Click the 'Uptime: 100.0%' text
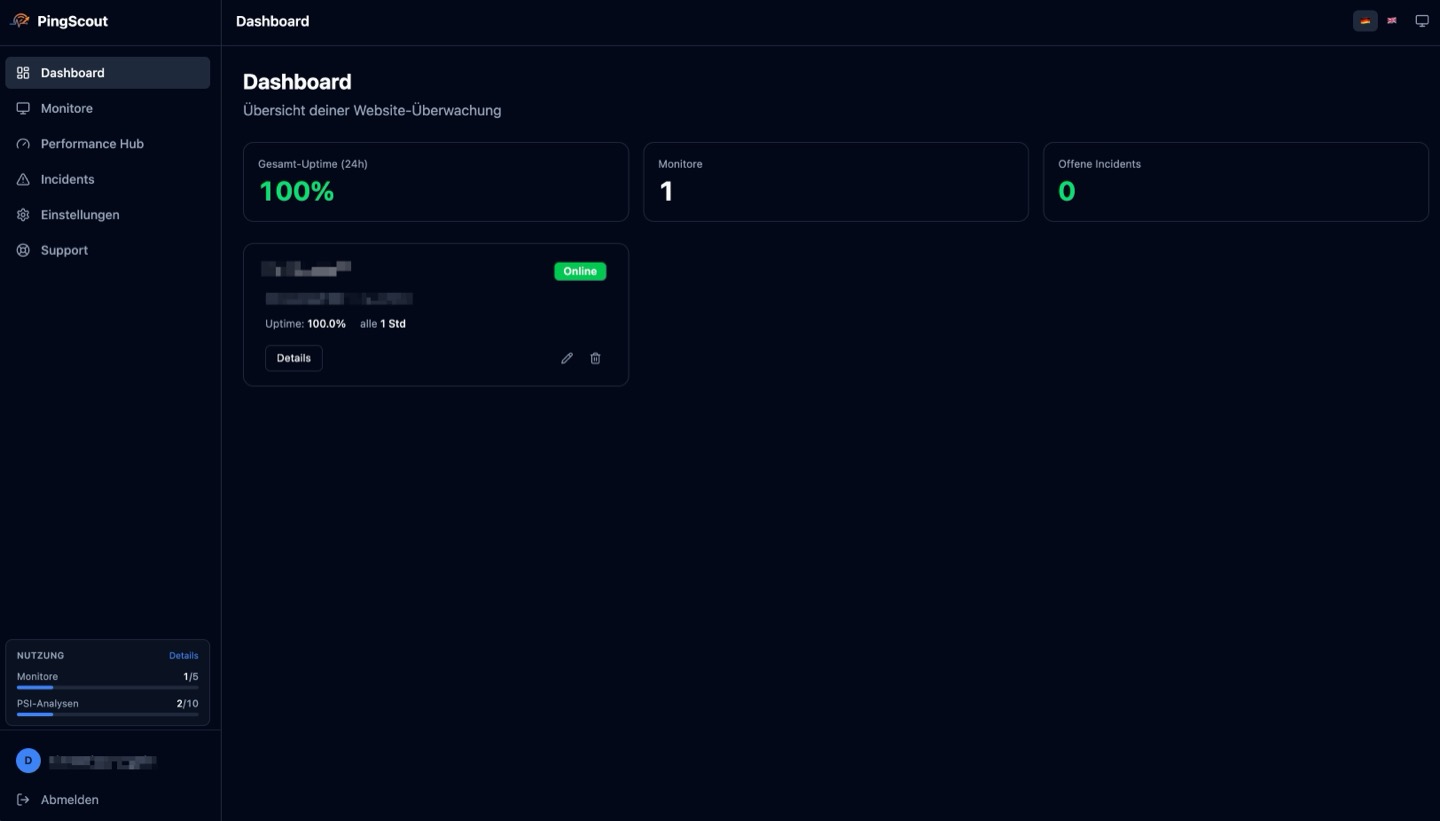The height and width of the screenshot is (821, 1440). [x=306, y=324]
